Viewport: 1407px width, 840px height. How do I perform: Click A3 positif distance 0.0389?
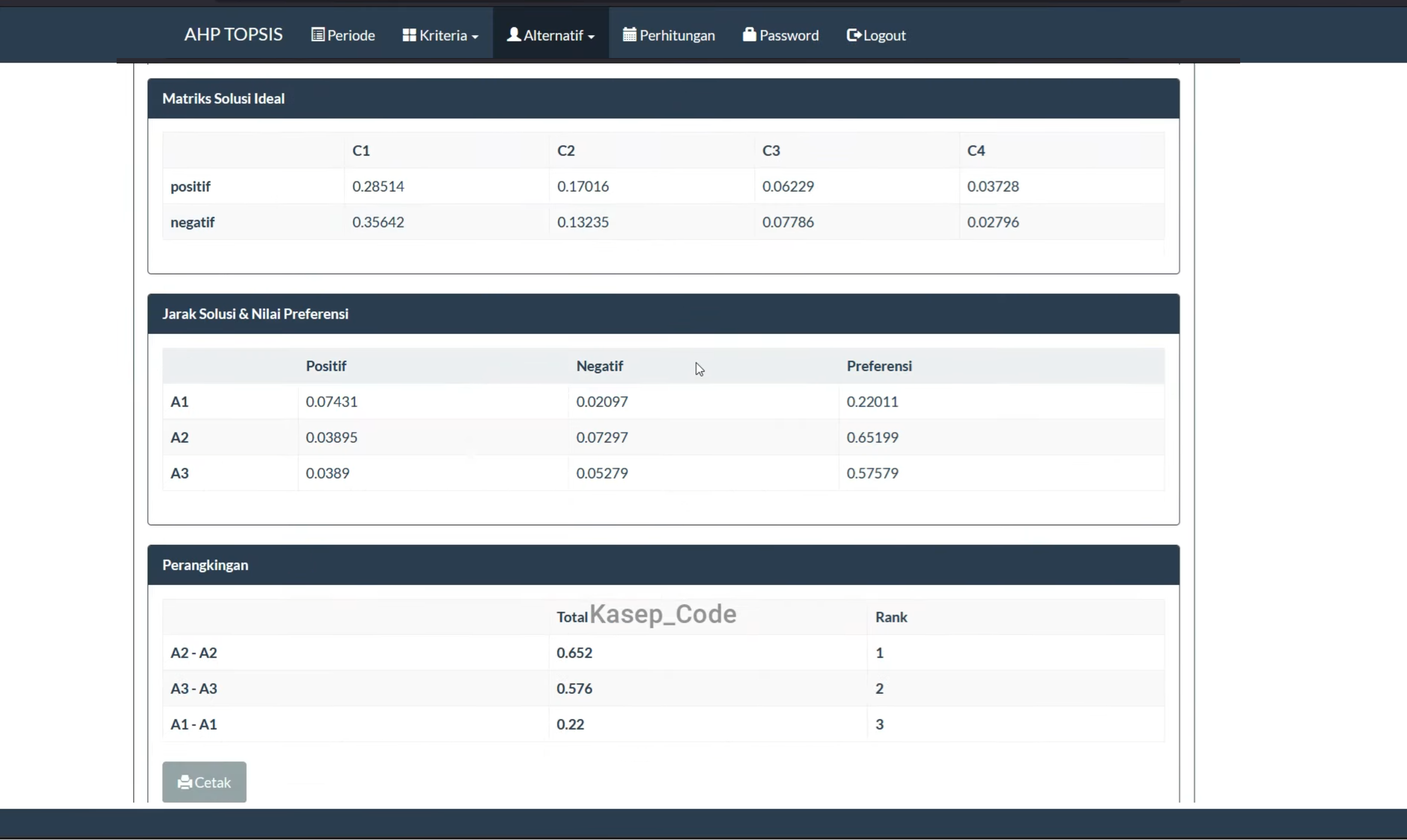point(328,473)
